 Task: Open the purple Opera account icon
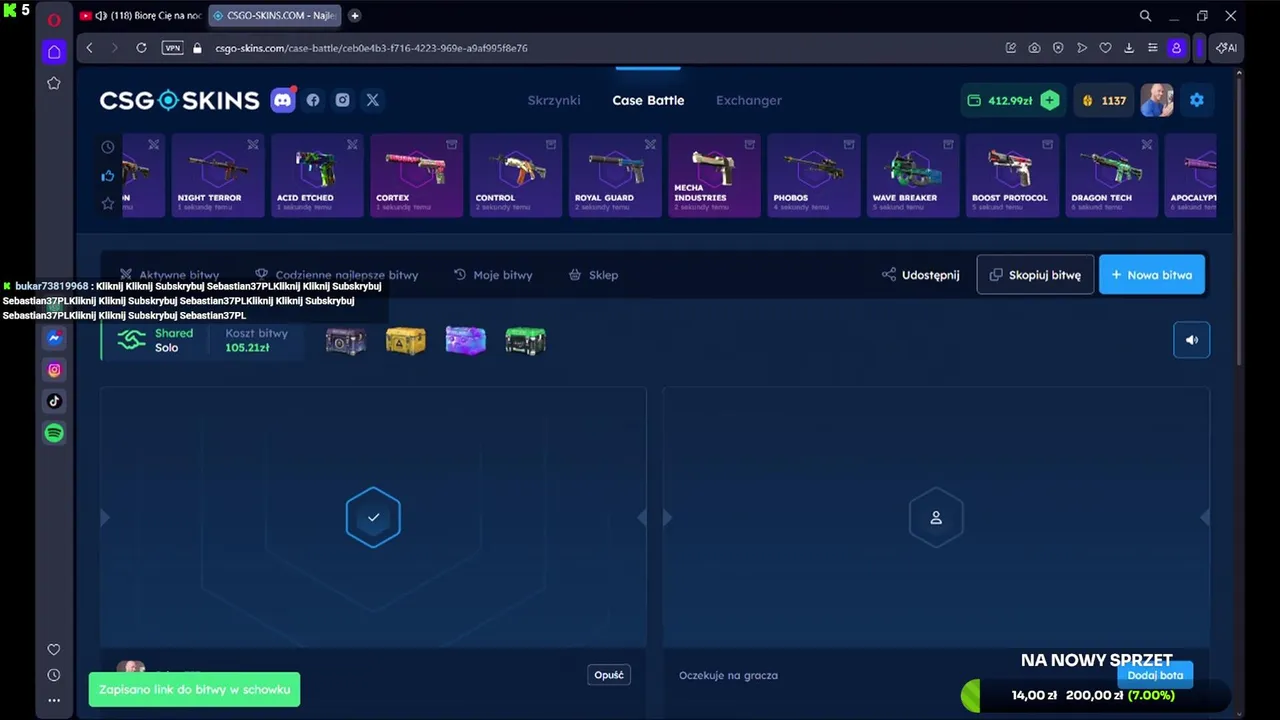1176,48
